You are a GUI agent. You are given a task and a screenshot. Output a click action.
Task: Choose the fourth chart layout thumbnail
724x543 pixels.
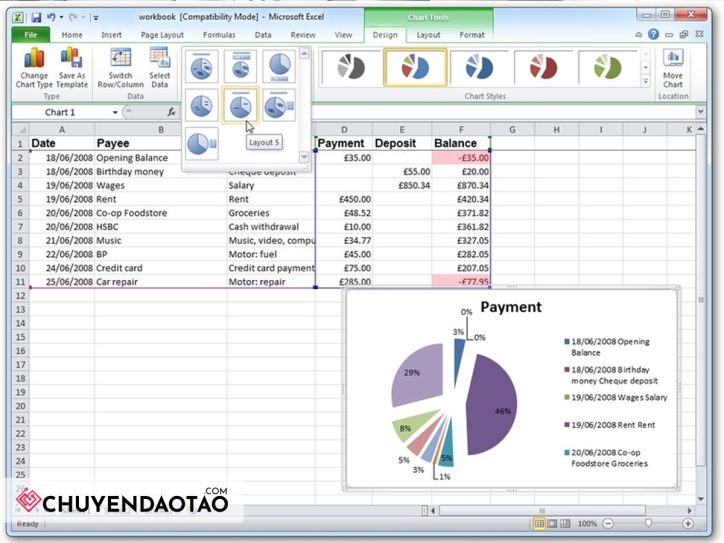point(201,105)
